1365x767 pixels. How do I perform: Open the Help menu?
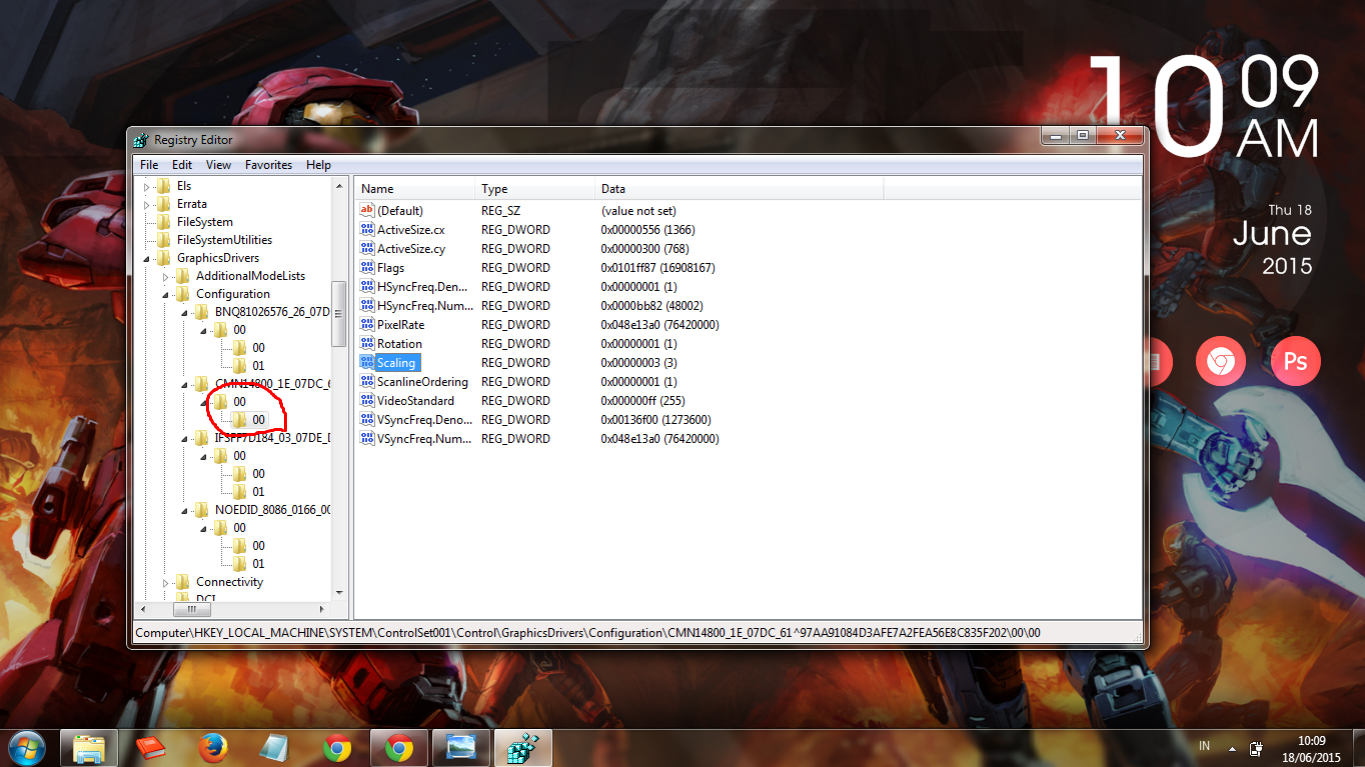[318, 165]
